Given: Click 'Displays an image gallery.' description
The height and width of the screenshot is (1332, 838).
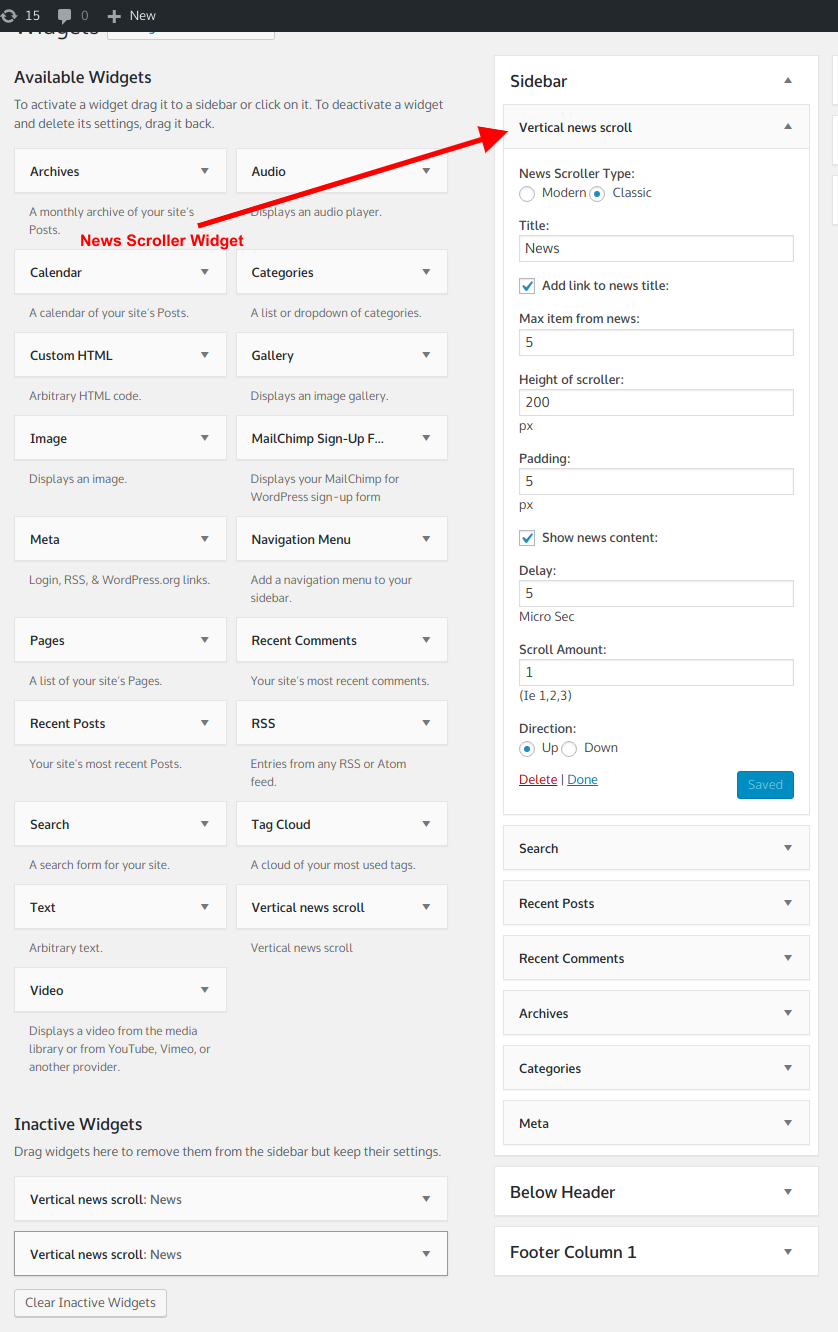Looking at the screenshot, I should pos(319,396).
